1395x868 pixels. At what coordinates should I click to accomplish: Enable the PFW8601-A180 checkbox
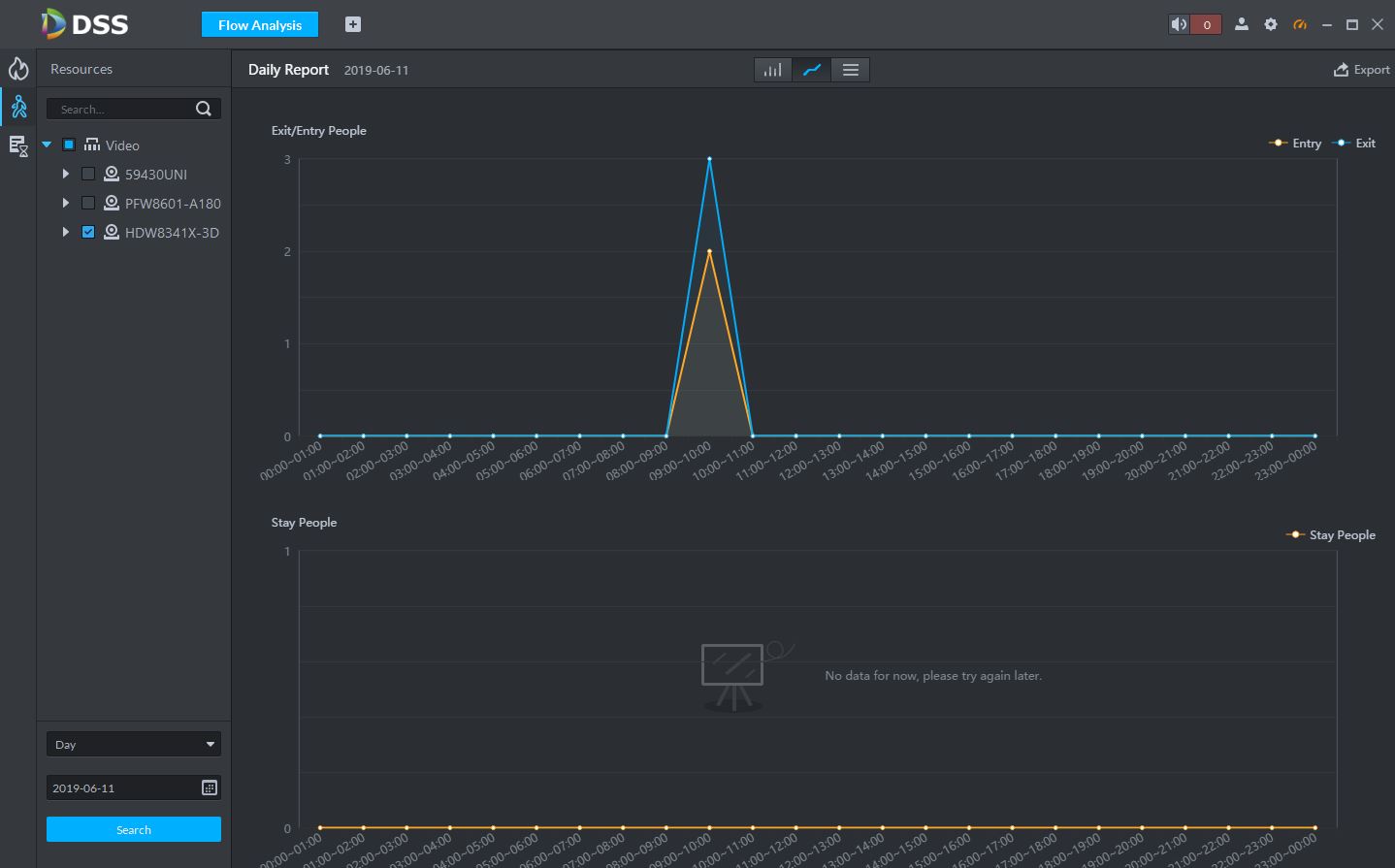[x=88, y=203]
